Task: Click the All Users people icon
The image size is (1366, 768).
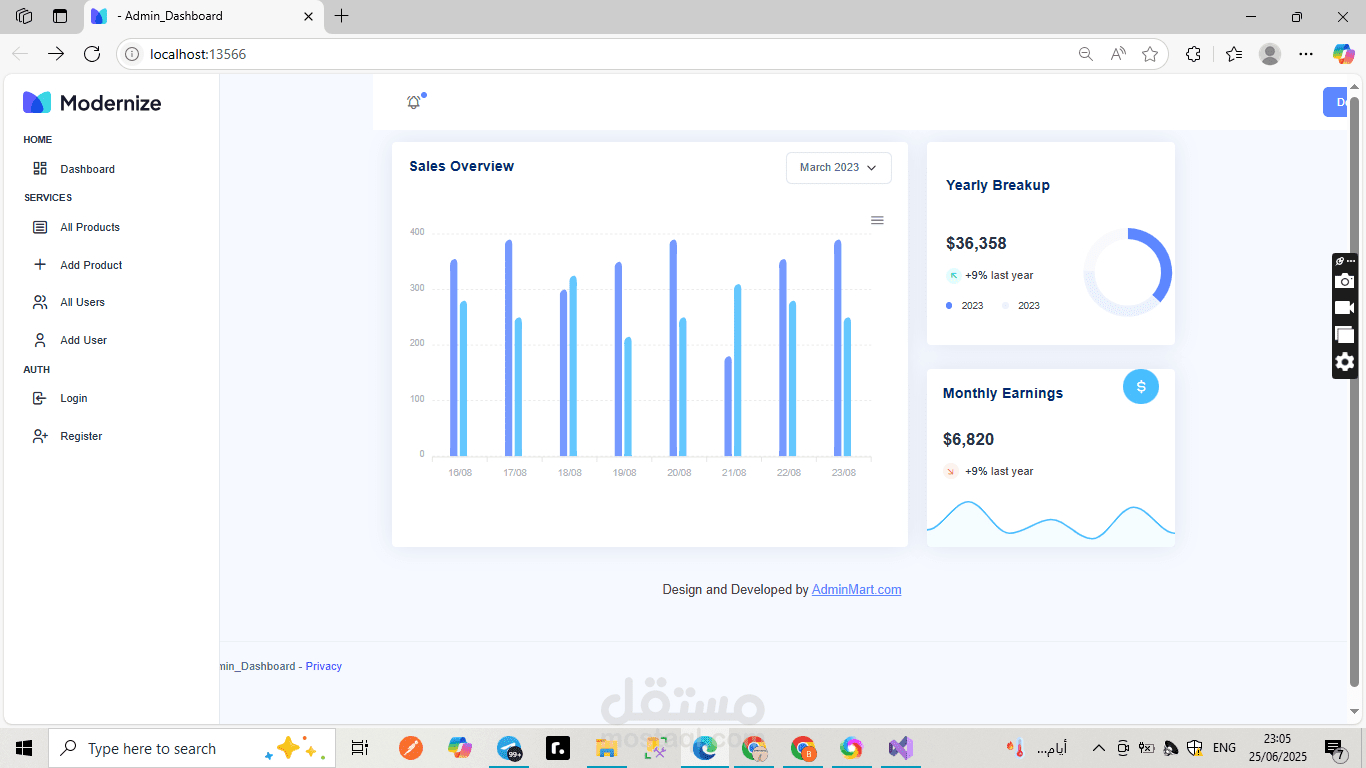Action: coord(40,302)
